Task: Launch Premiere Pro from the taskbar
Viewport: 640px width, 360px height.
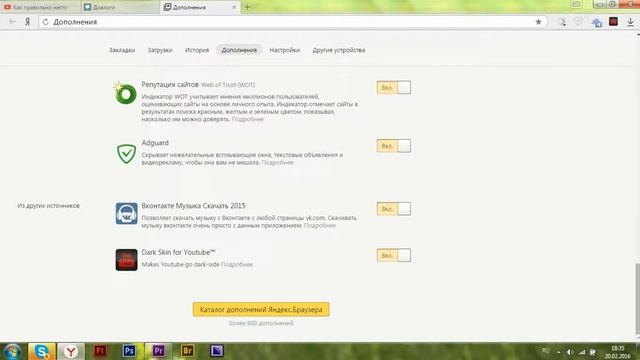Action: (158, 351)
